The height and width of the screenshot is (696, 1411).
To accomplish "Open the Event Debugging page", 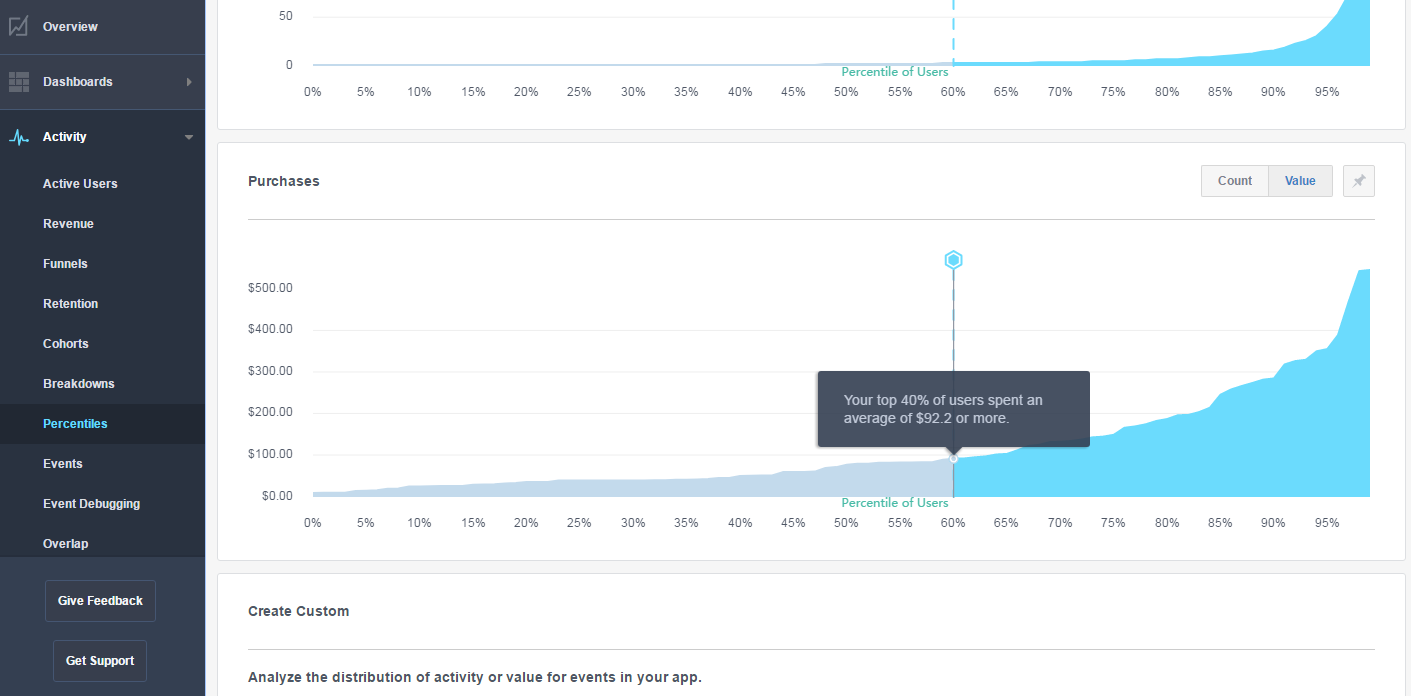I will (92, 504).
